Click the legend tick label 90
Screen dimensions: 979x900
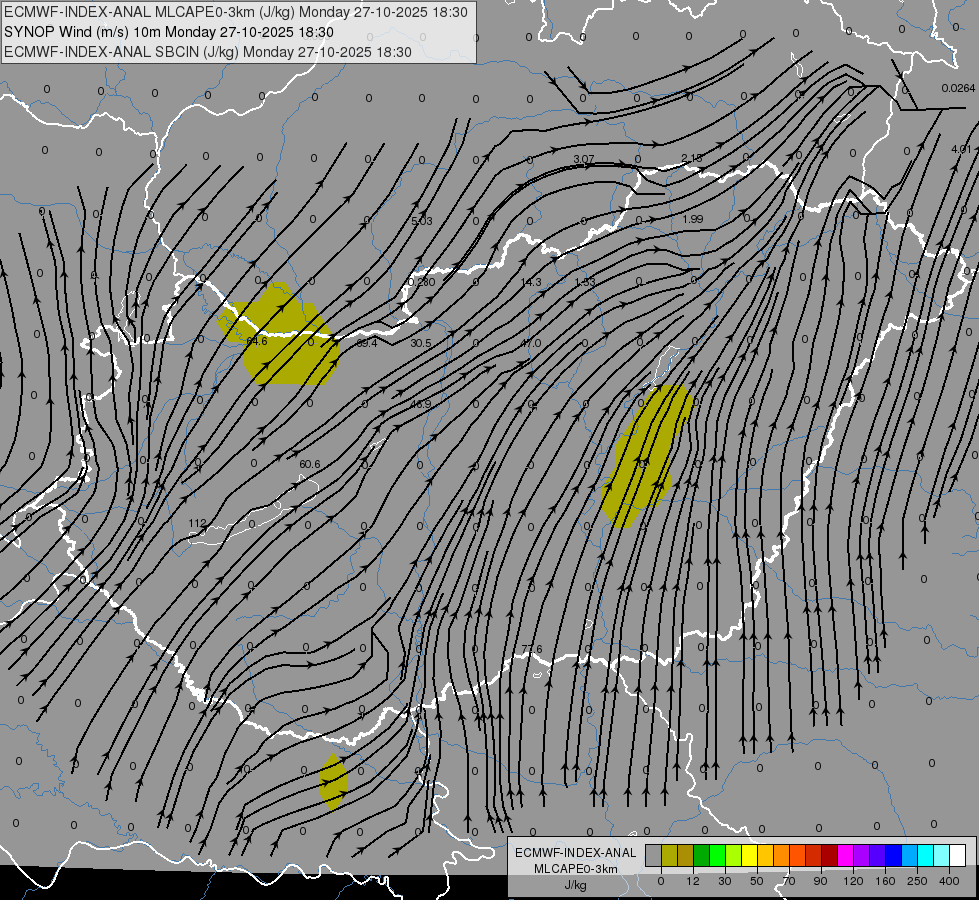pos(821,881)
